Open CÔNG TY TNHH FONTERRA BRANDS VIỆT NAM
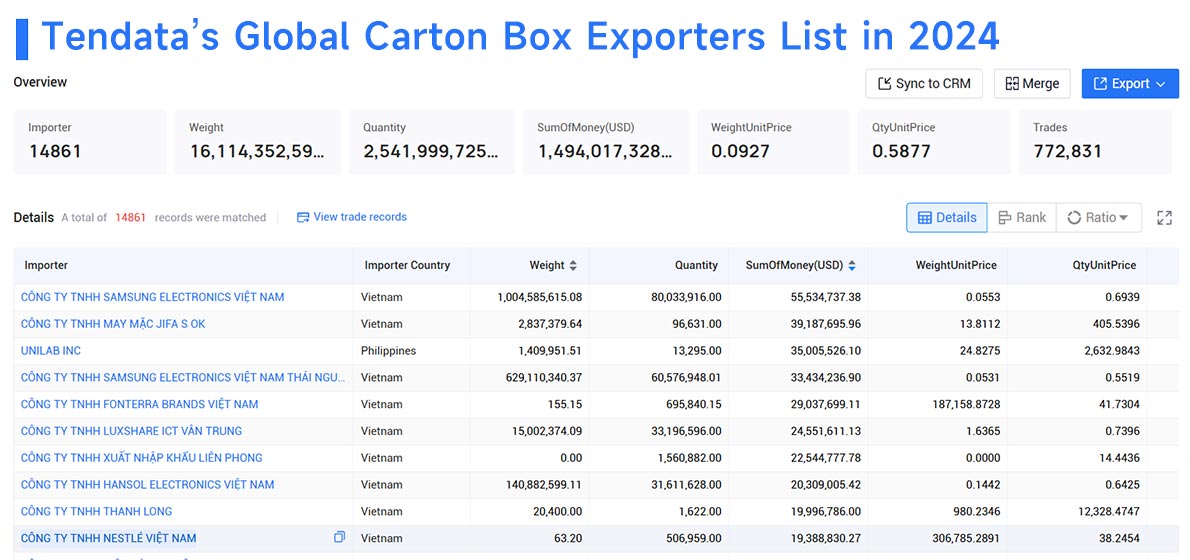The image size is (1190, 560). coord(140,404)
